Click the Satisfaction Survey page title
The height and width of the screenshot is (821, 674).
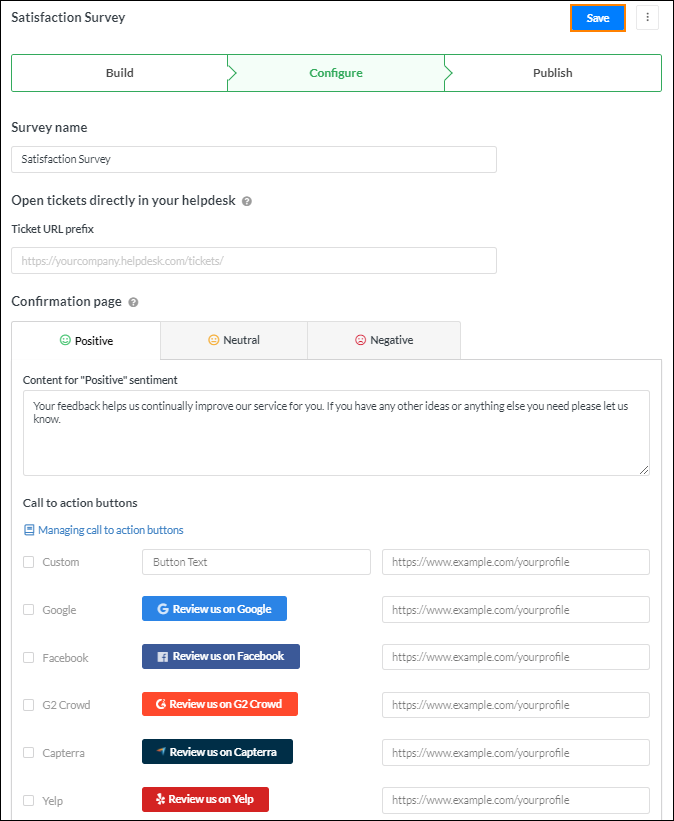68,17
